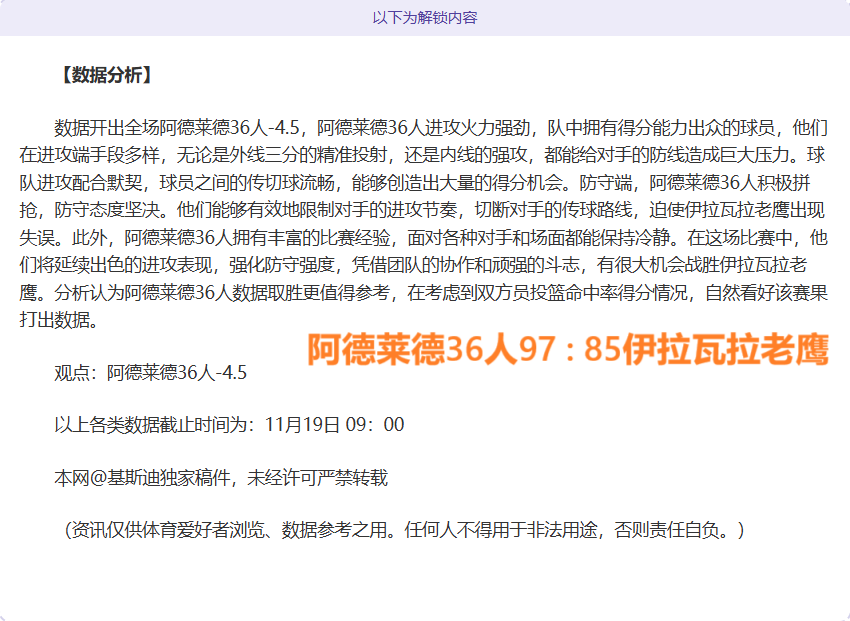Click the paragraph line starting "数据开出全场"
The image size is (850, 621).
[440, 128]
